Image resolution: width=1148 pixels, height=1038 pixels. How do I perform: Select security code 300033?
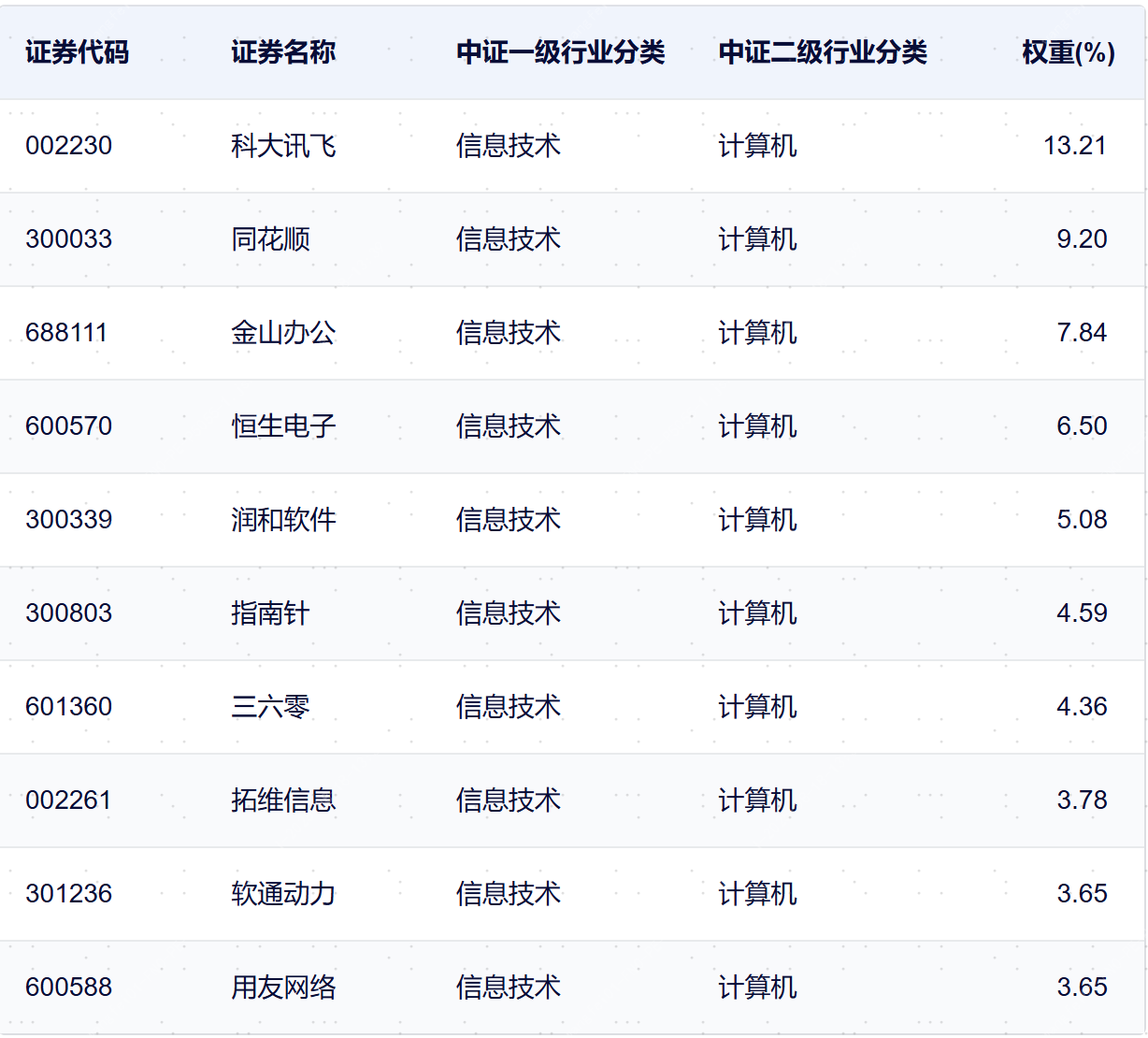[69, 239]
